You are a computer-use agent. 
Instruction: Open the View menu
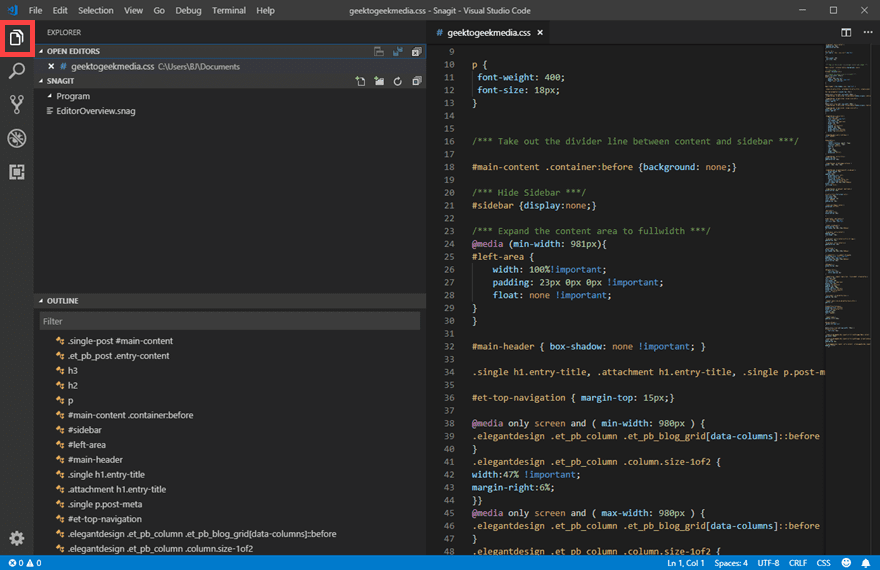coord(133,10)
